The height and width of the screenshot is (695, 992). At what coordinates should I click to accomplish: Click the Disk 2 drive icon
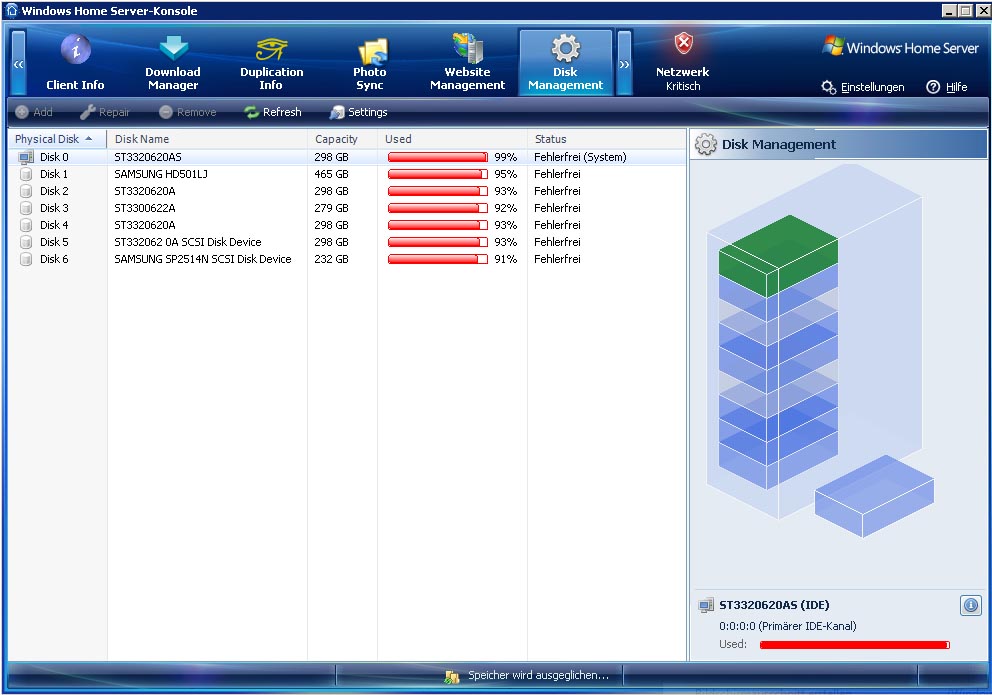pos(26,191)
